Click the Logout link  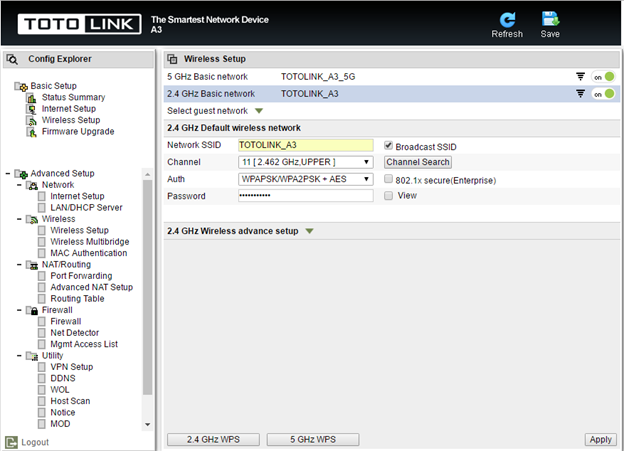coord(35,443)
